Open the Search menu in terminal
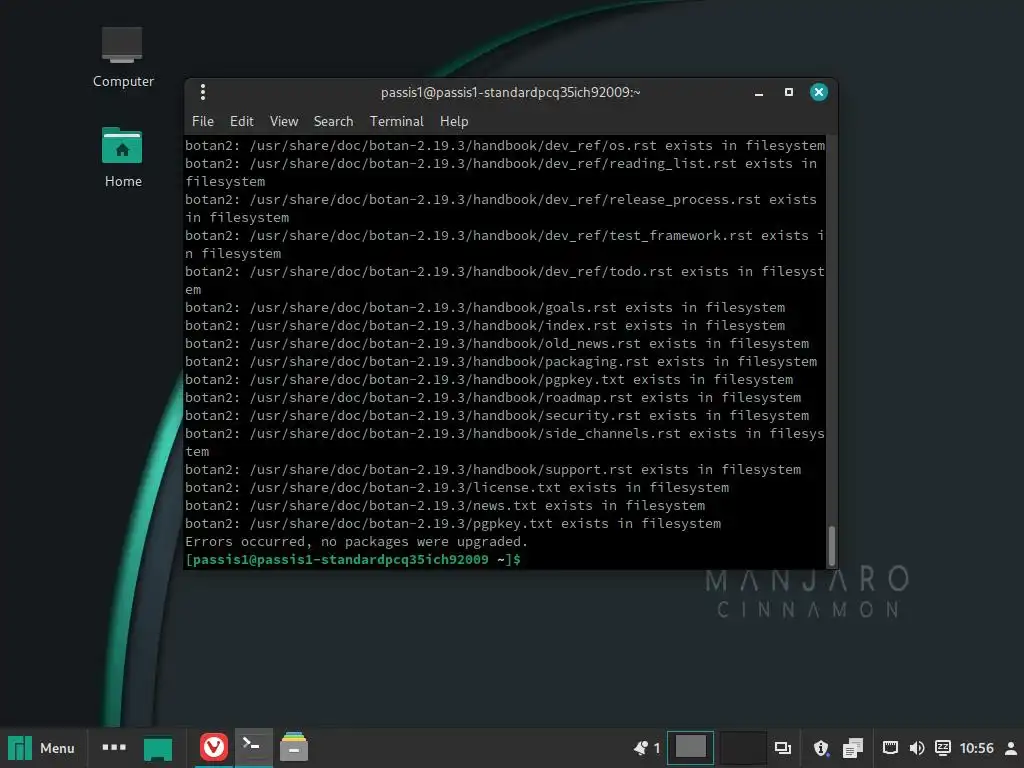Screen dimensions: 1024x768 tap(333, 121)
